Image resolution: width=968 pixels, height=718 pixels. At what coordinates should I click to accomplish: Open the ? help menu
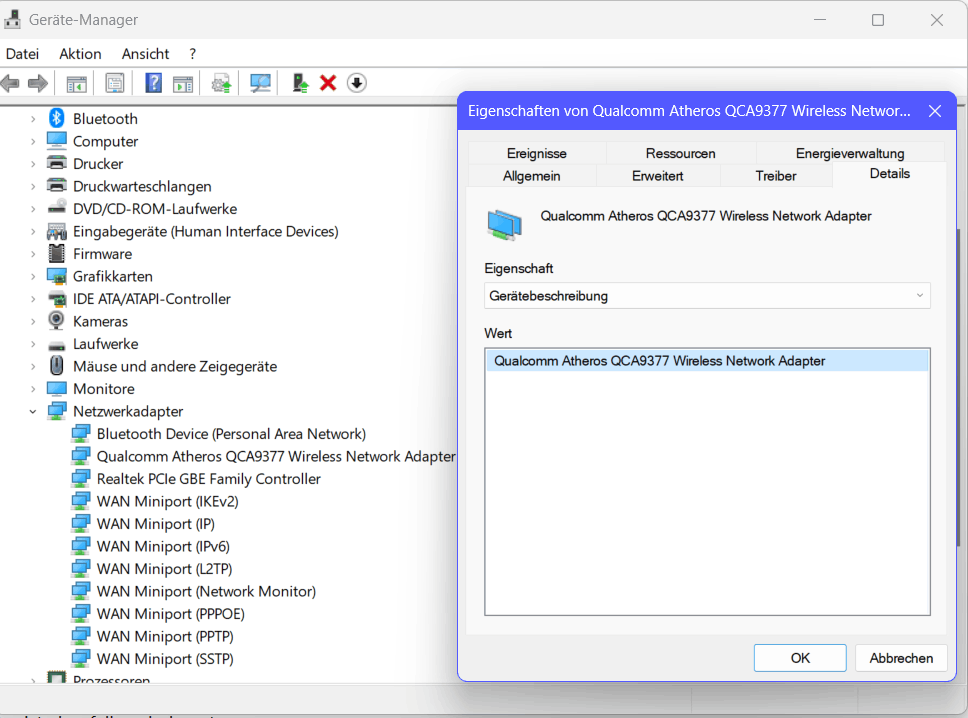click(193, 54)
